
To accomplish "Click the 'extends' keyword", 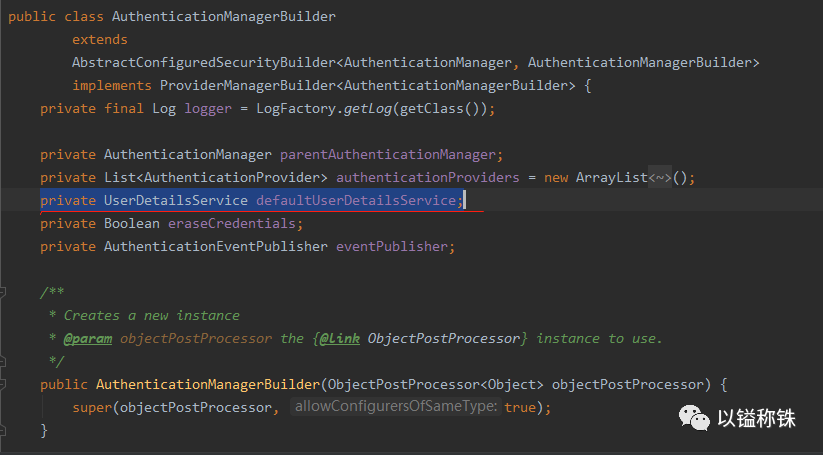I will coord(100,40).
